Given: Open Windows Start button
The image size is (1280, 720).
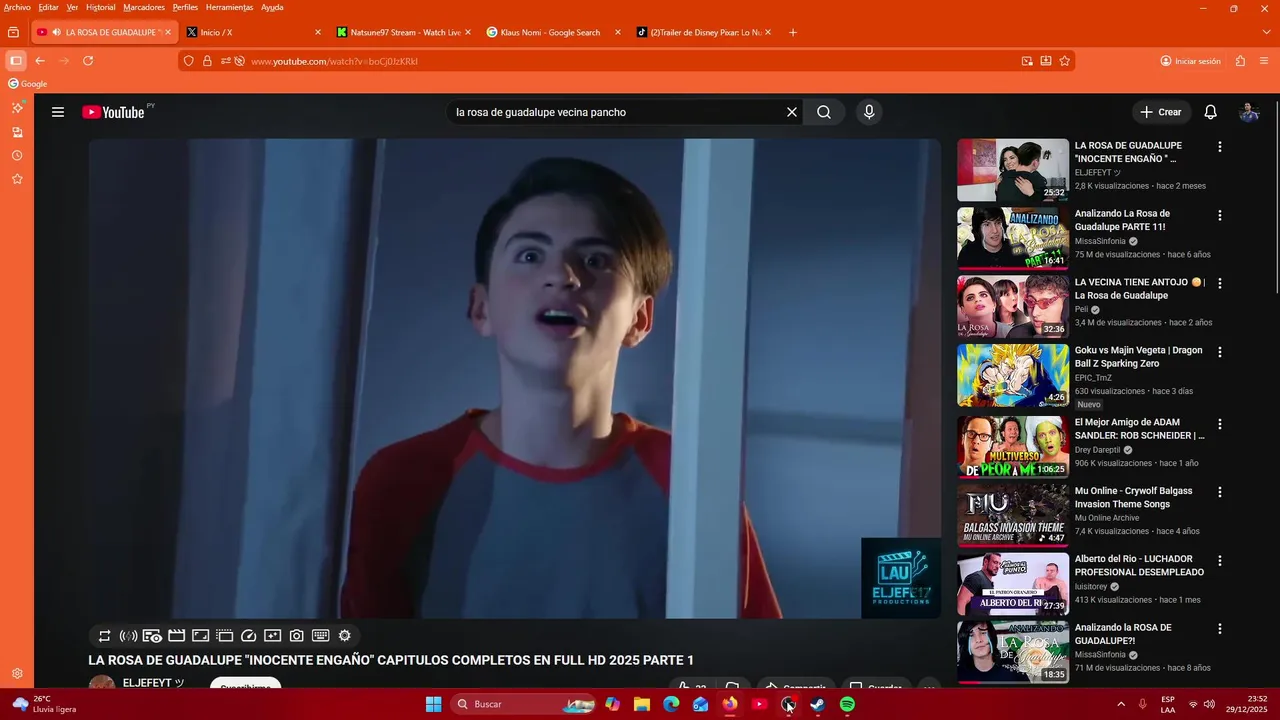Looking at the screenshot, I should (433, 704).
